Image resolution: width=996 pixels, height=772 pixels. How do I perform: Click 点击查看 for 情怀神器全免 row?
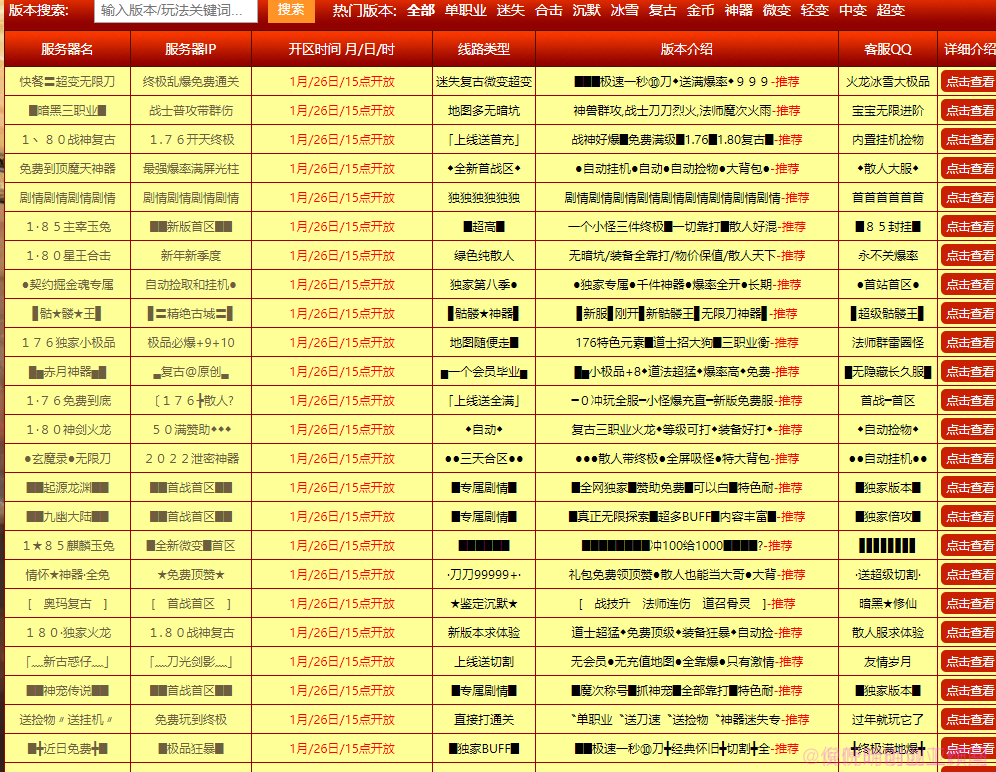tap(969, 575)
